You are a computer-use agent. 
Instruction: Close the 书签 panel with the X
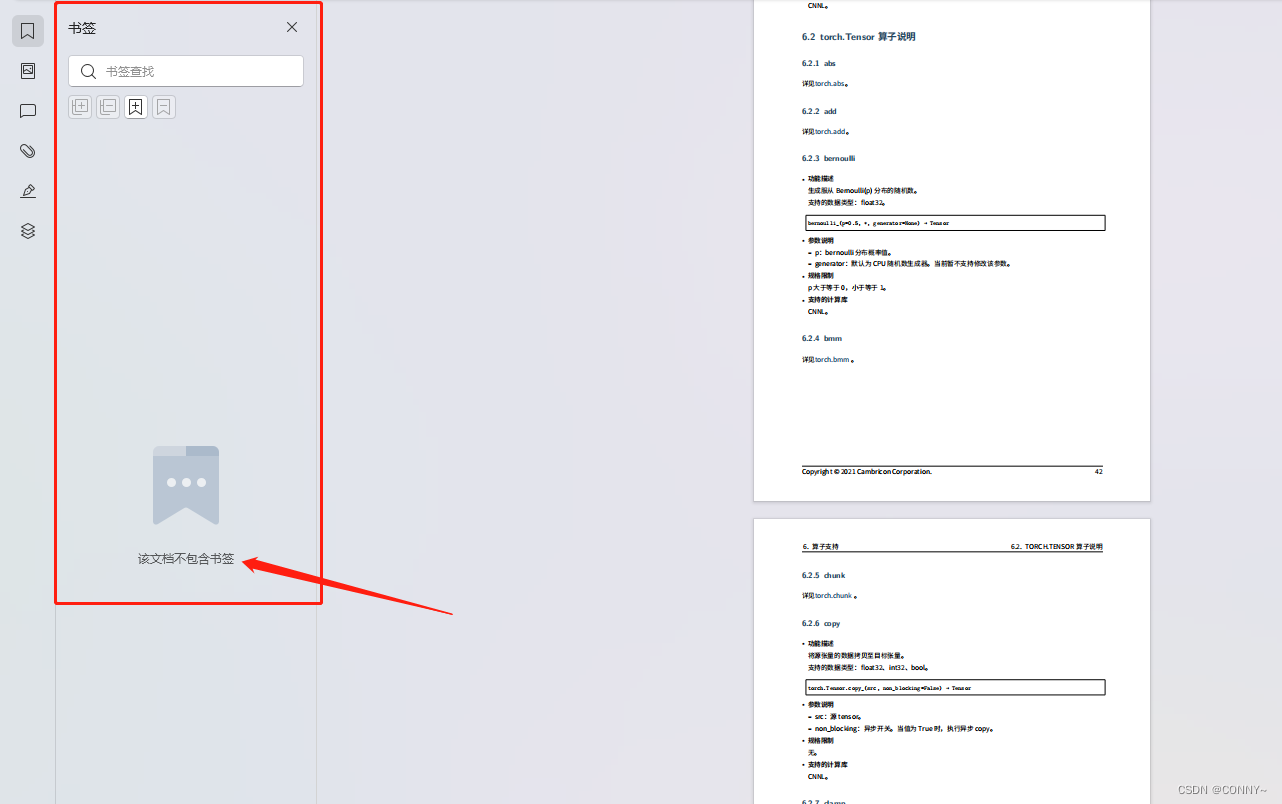(292, 27)
